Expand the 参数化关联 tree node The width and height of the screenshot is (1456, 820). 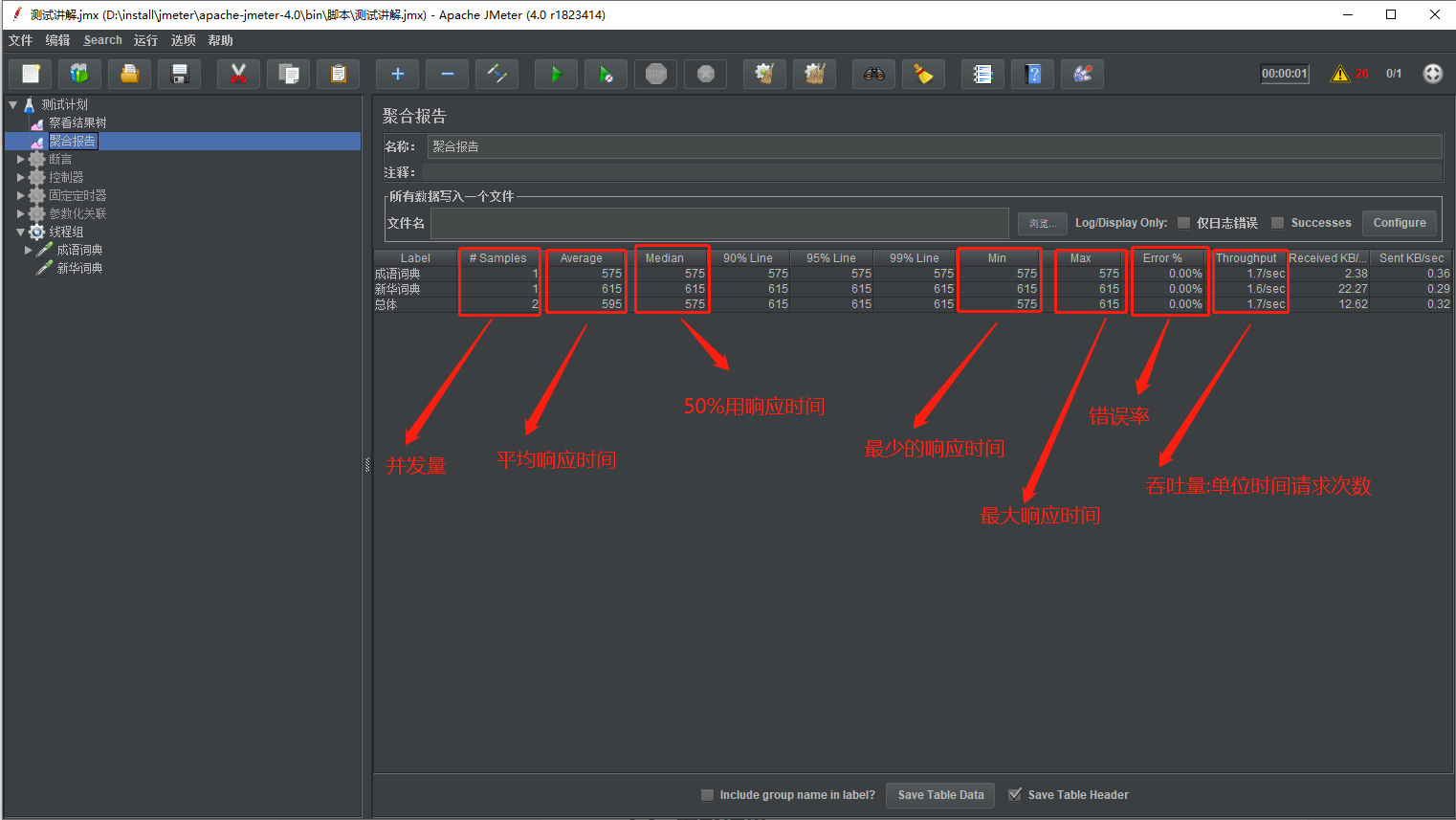pos(21,214)
